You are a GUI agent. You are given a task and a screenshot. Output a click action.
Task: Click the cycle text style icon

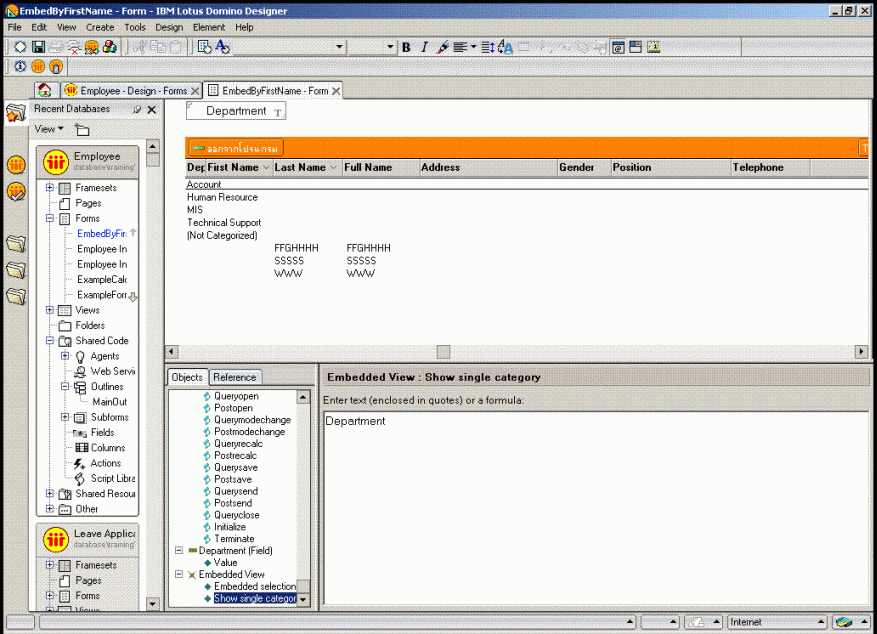505,48
